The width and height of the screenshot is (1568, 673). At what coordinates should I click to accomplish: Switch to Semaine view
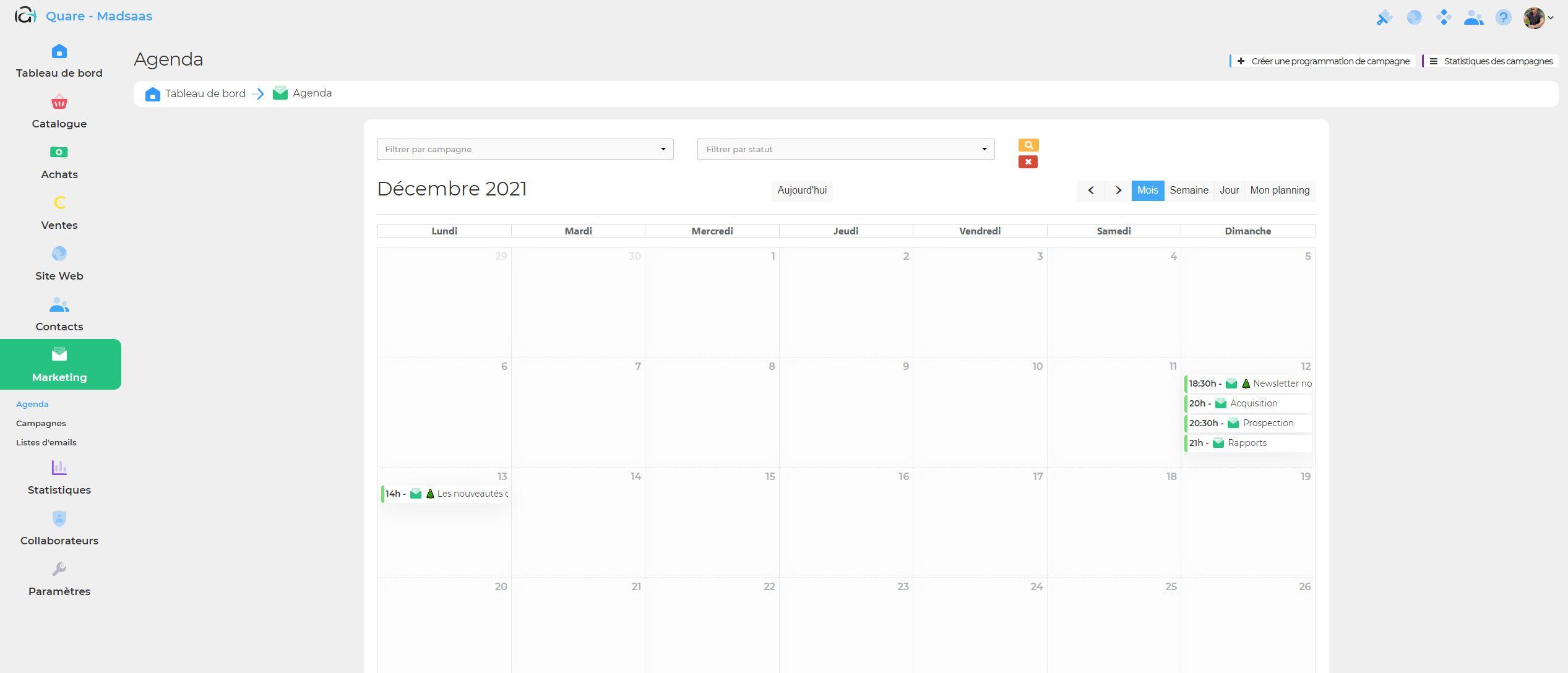tap(1189, 191)
